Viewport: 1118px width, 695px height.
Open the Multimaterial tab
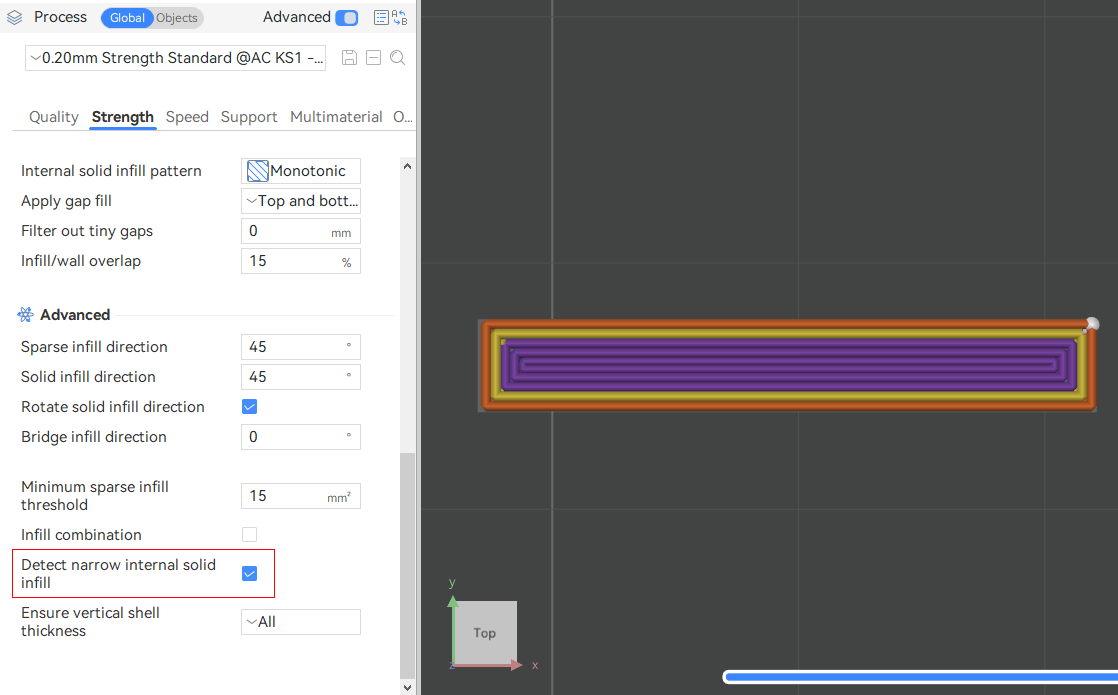[x=336, y=117]
